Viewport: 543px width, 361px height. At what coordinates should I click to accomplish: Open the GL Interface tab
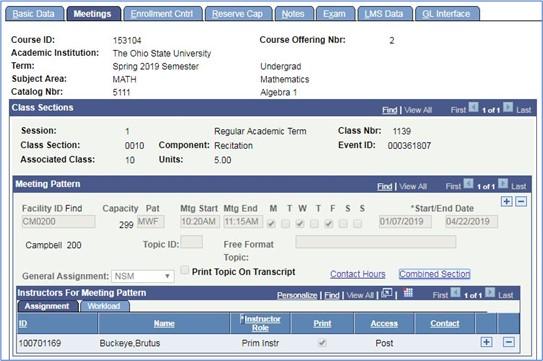click(x=447, y=14)
